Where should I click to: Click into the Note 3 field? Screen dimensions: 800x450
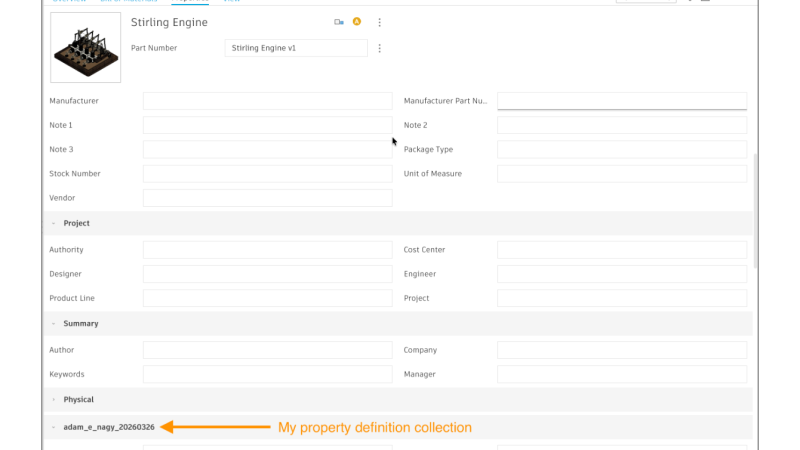tap(267, 149)
